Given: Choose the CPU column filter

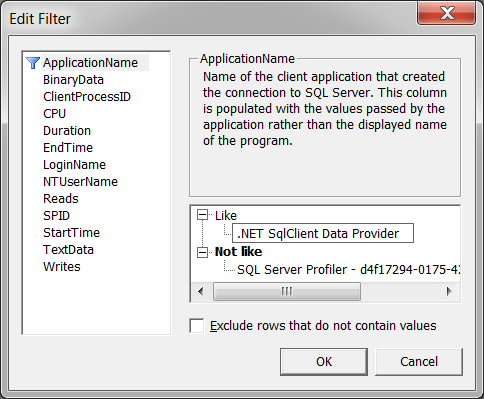Looking at the screenshot, I should [x=54, y=114].
